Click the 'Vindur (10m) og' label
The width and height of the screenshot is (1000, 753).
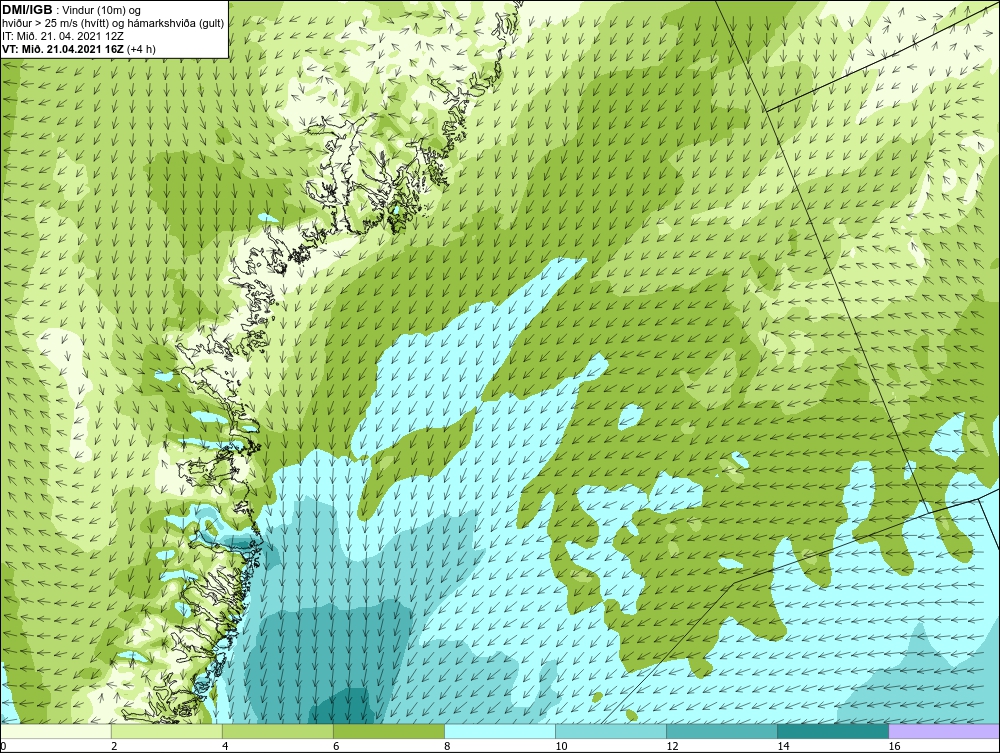103,10
